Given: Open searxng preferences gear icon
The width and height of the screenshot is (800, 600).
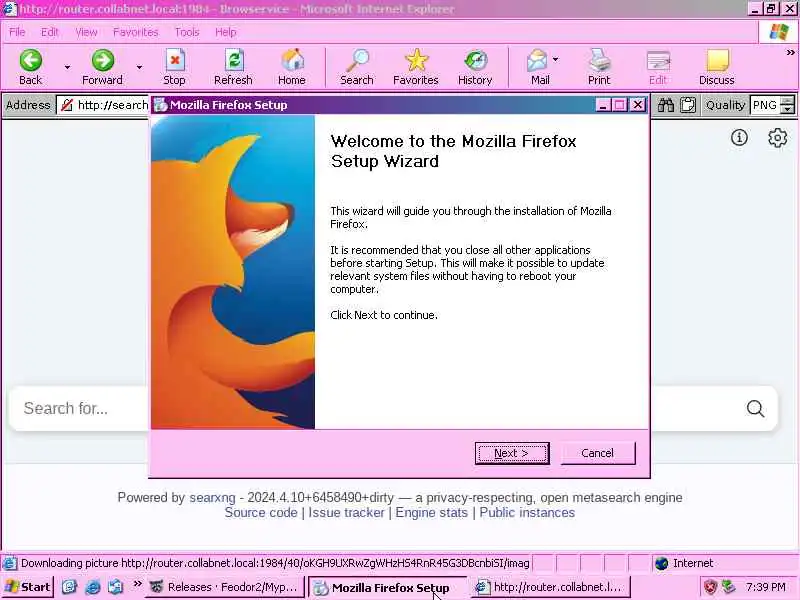Looking at the screenshot, I should pyautogui.click(x=778, y=137).
